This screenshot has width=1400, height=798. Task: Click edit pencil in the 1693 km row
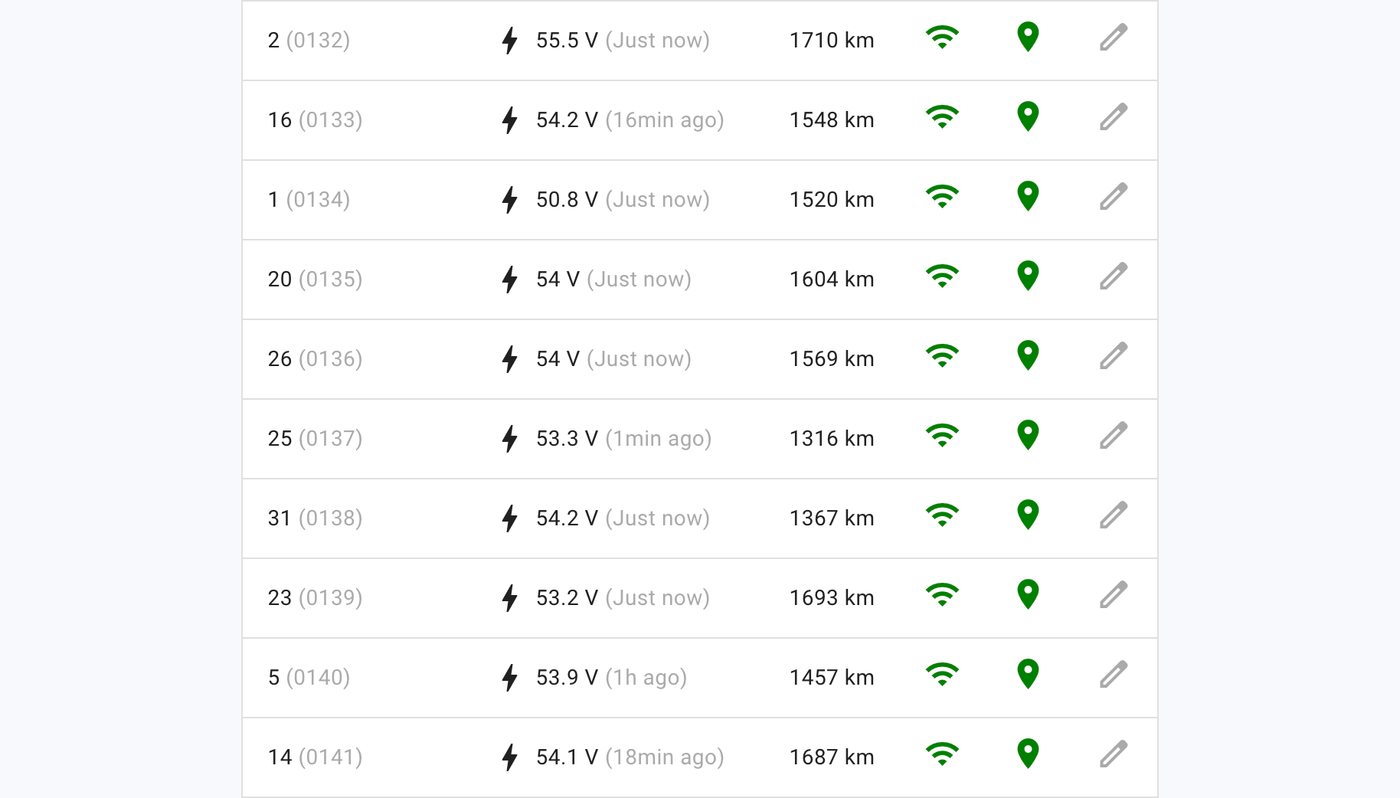click(x=1113, y=595)
